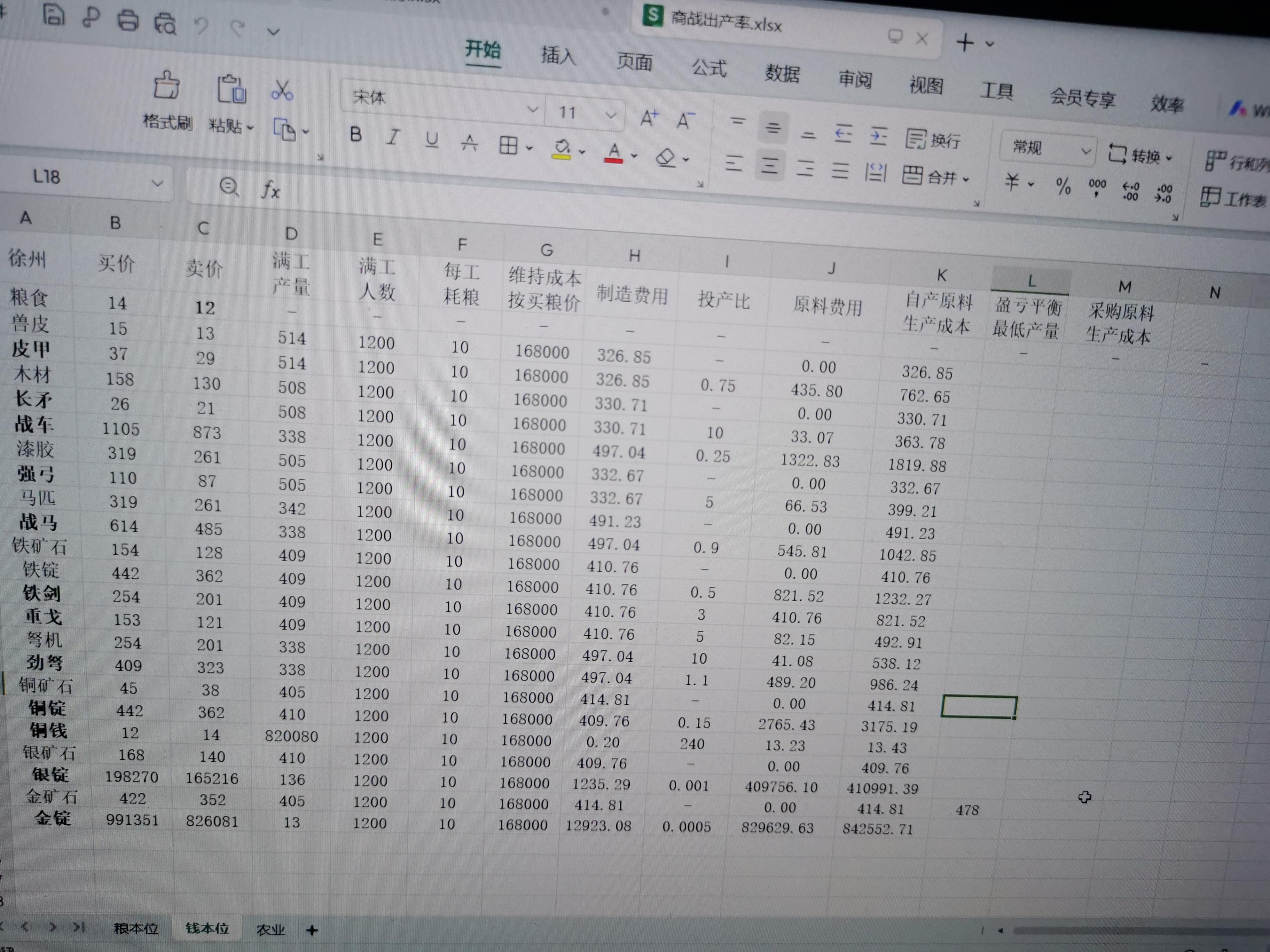The height and width of the screenshot is (952, 1270).
Task: Open the Name Box dropdown next to L18
Action: (x=157, y=184)
